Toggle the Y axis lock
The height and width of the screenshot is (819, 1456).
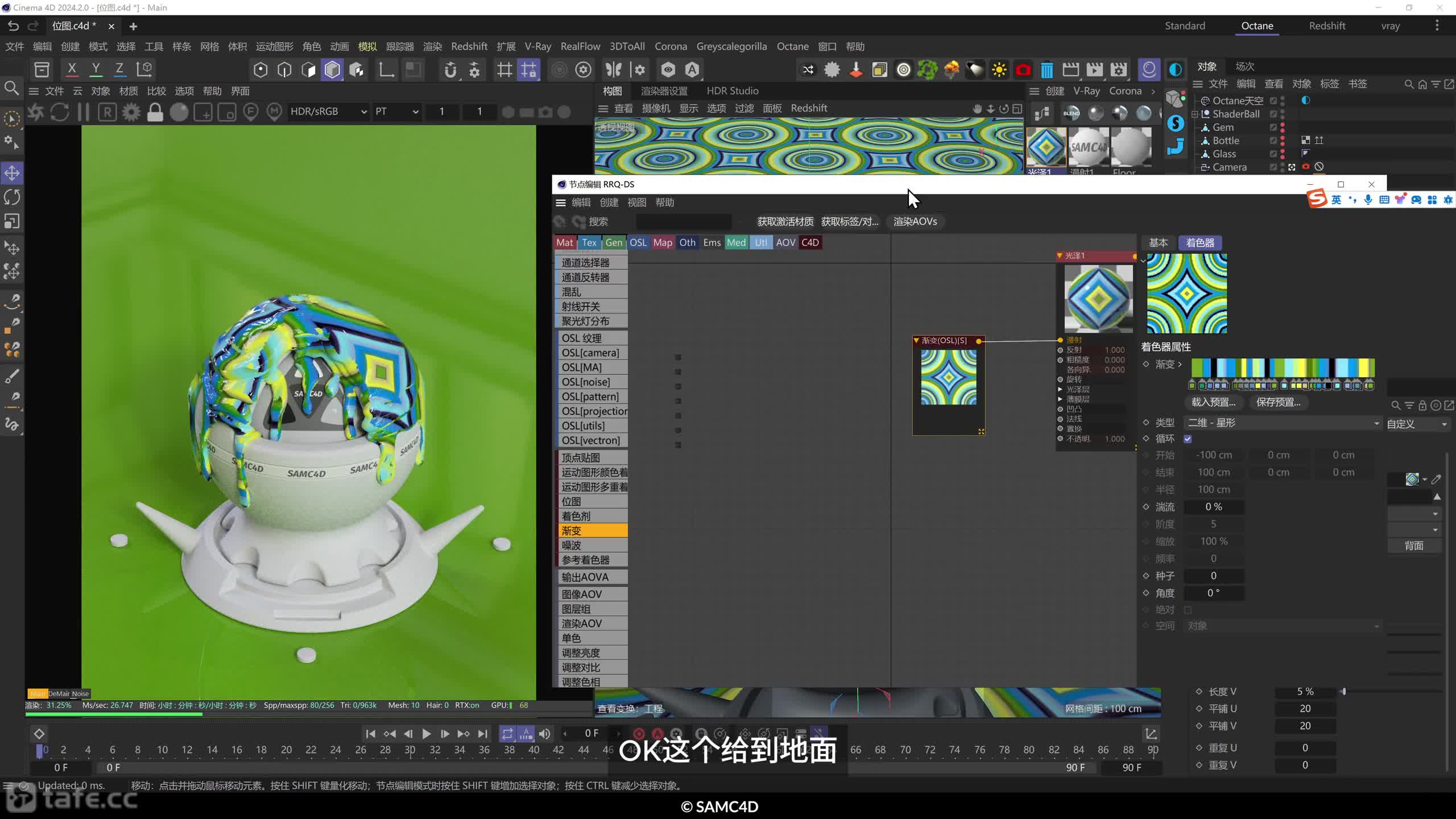click(96, 69)
